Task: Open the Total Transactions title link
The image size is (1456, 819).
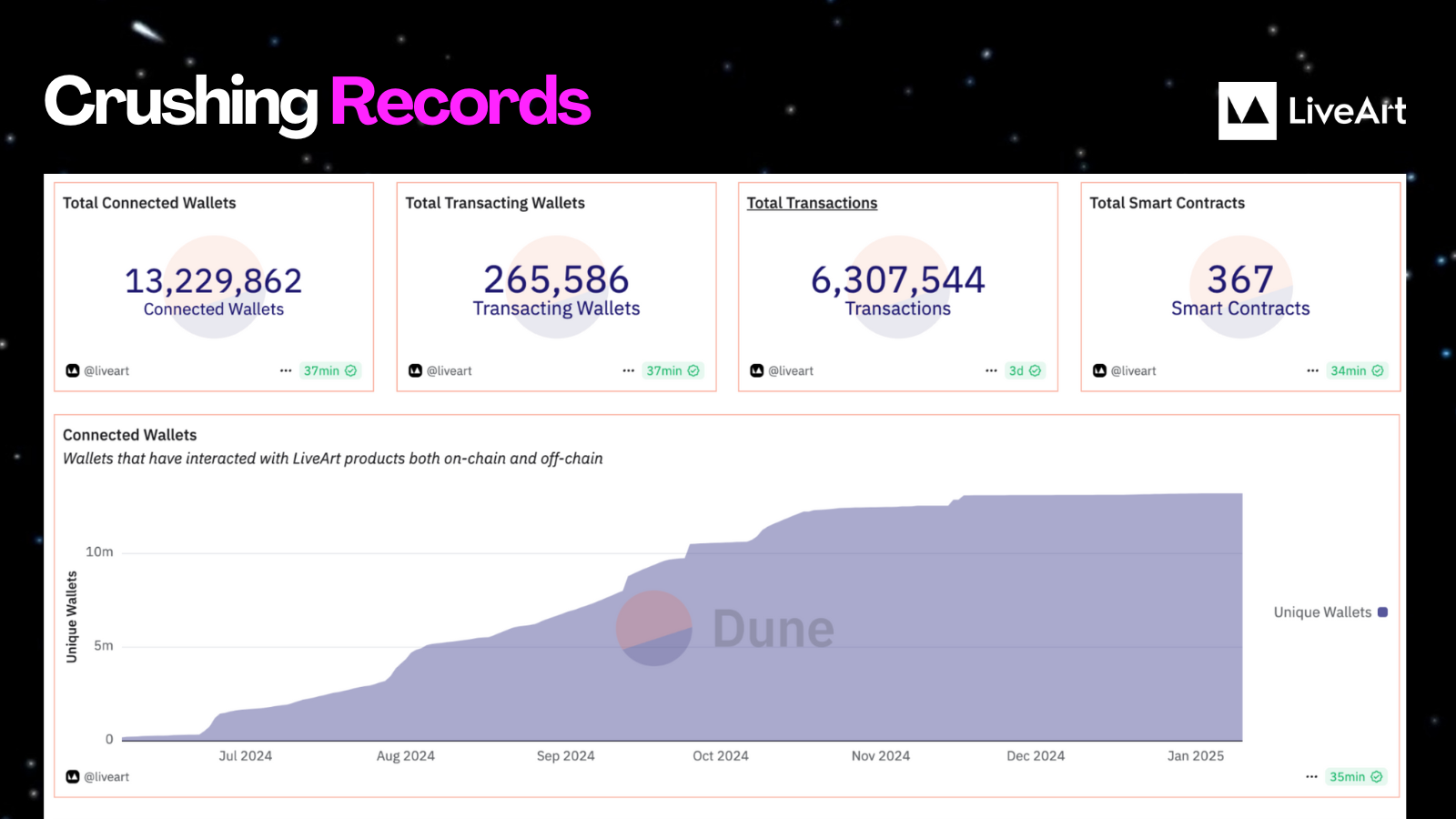Action: pyautogui.click(x=812, y=203)
